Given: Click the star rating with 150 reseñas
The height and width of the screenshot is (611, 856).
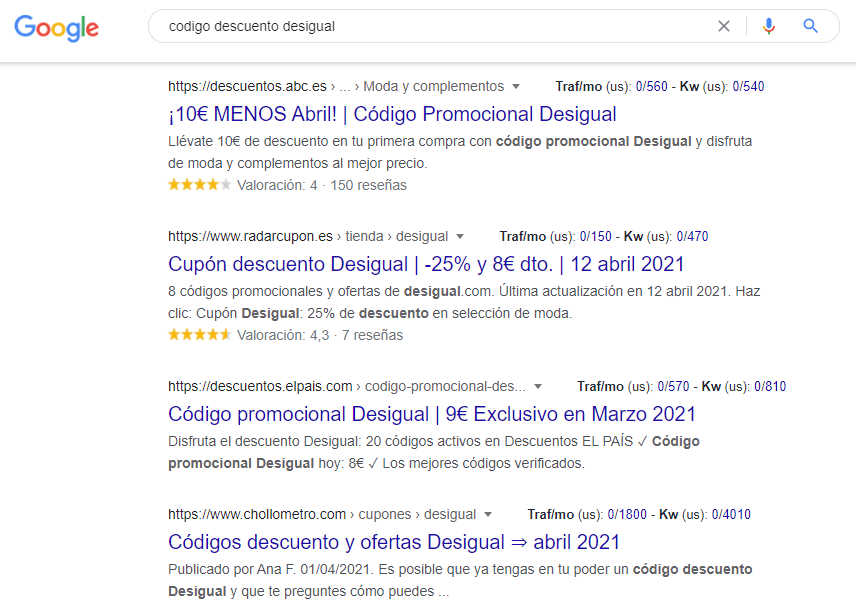Looking at the screenshot, I should tap(200, 185).
